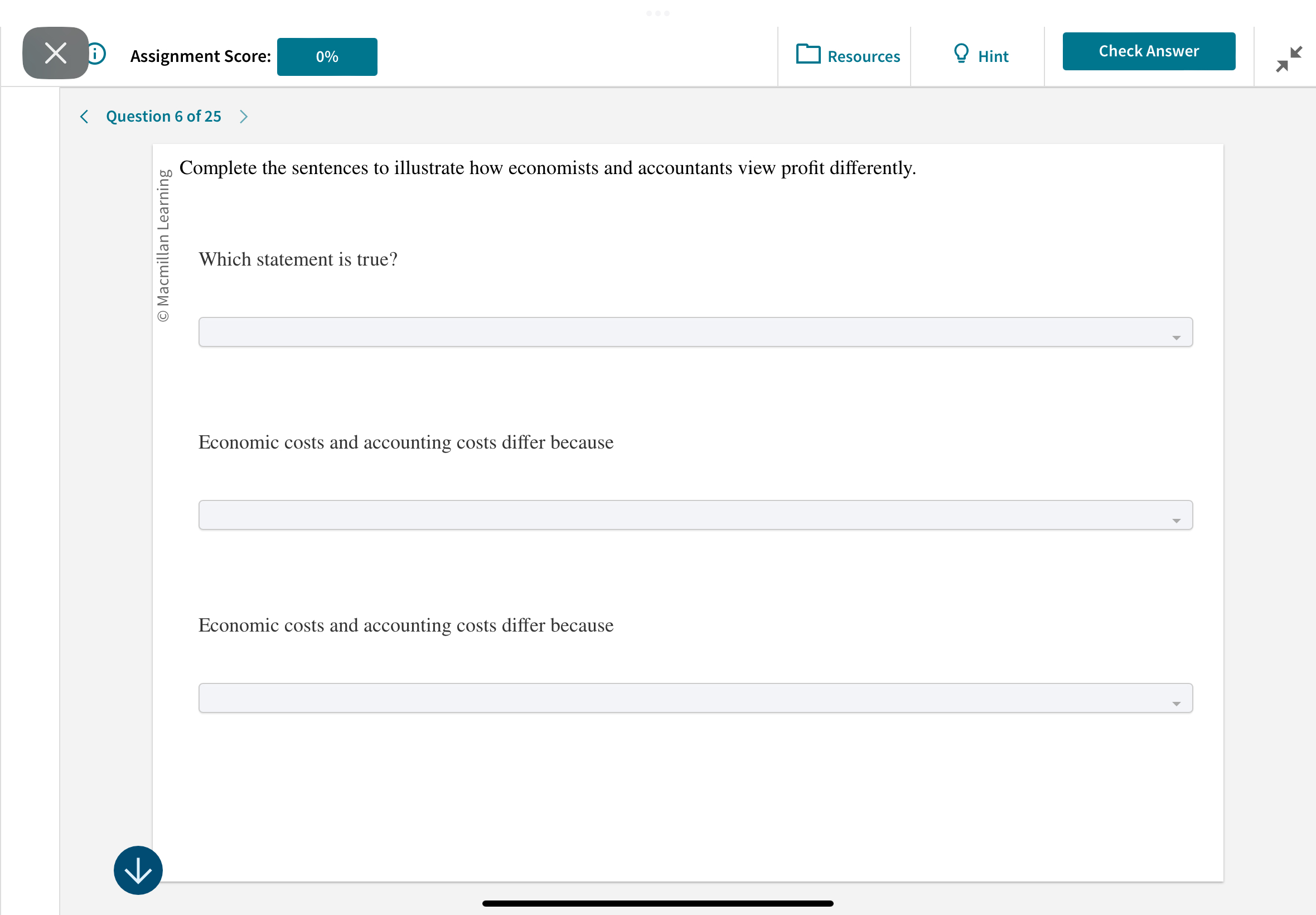Image resolution: width=1316 pixels, height=915 pixels.
Task: Click the info icon beside the close button
Action: (95, 54)
